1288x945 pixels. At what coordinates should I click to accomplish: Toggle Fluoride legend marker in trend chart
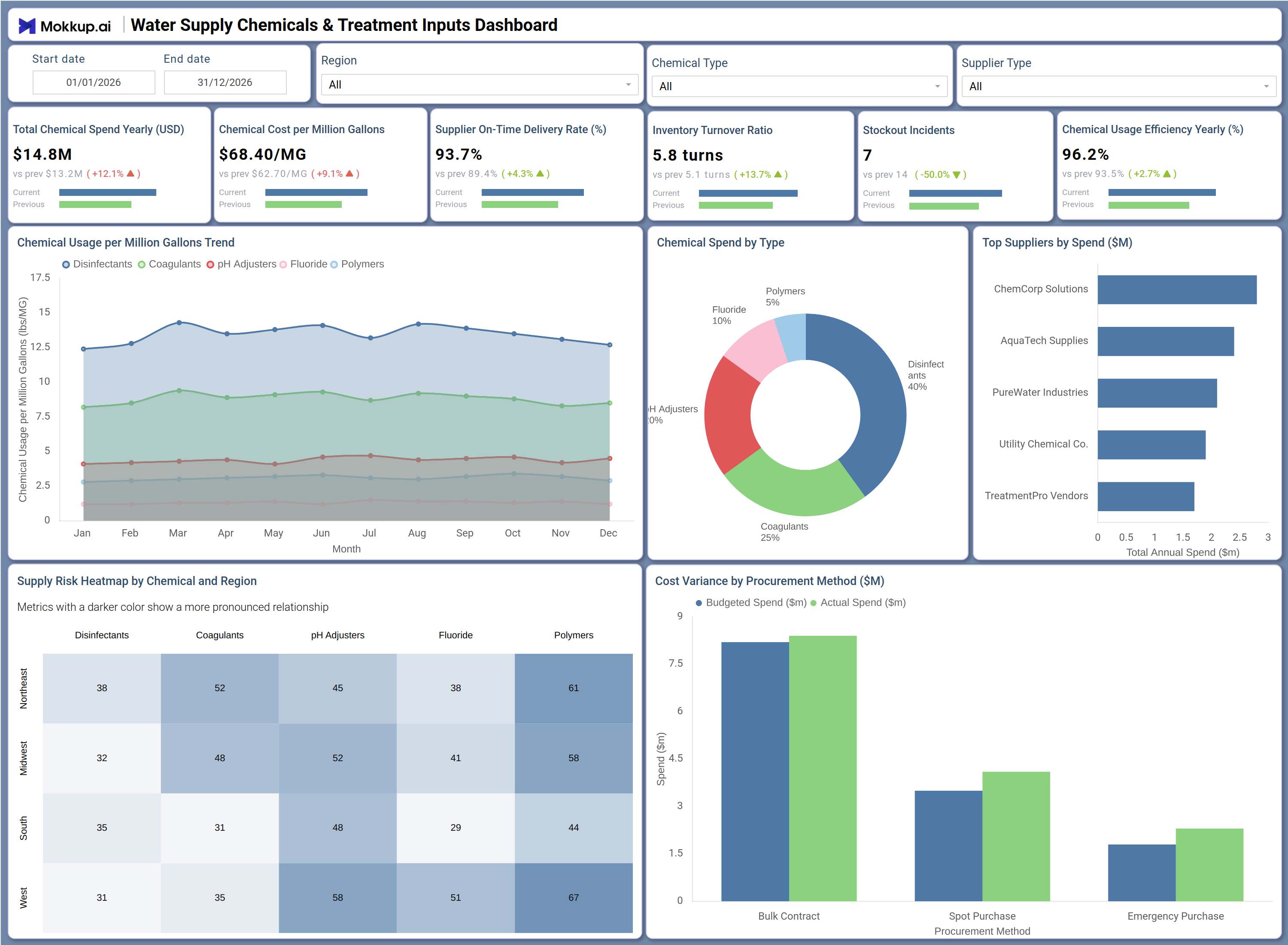pyautogui.click(x=283, y=264)
